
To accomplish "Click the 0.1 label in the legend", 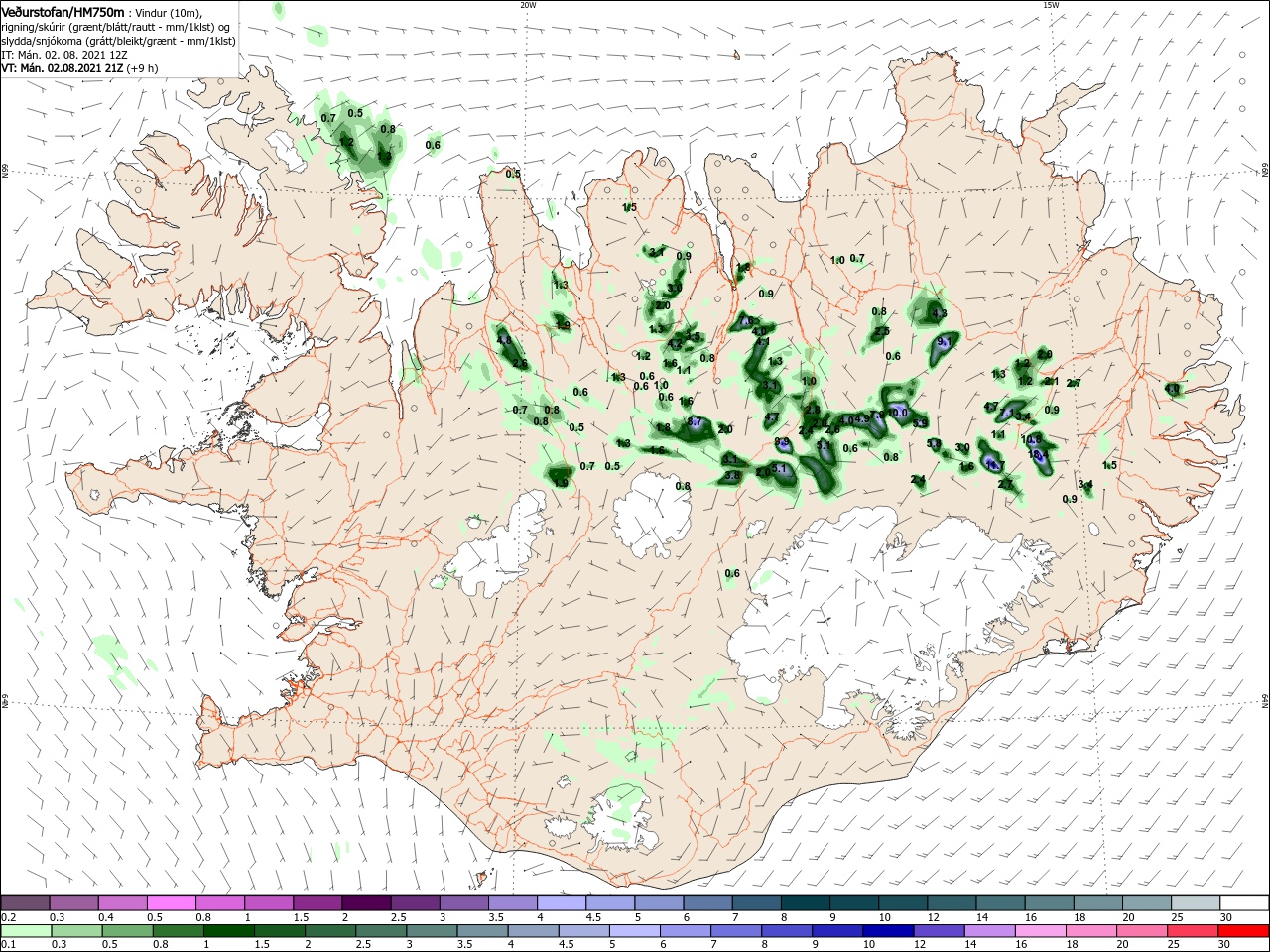I will pyautogui.click(x=8, y=945).
